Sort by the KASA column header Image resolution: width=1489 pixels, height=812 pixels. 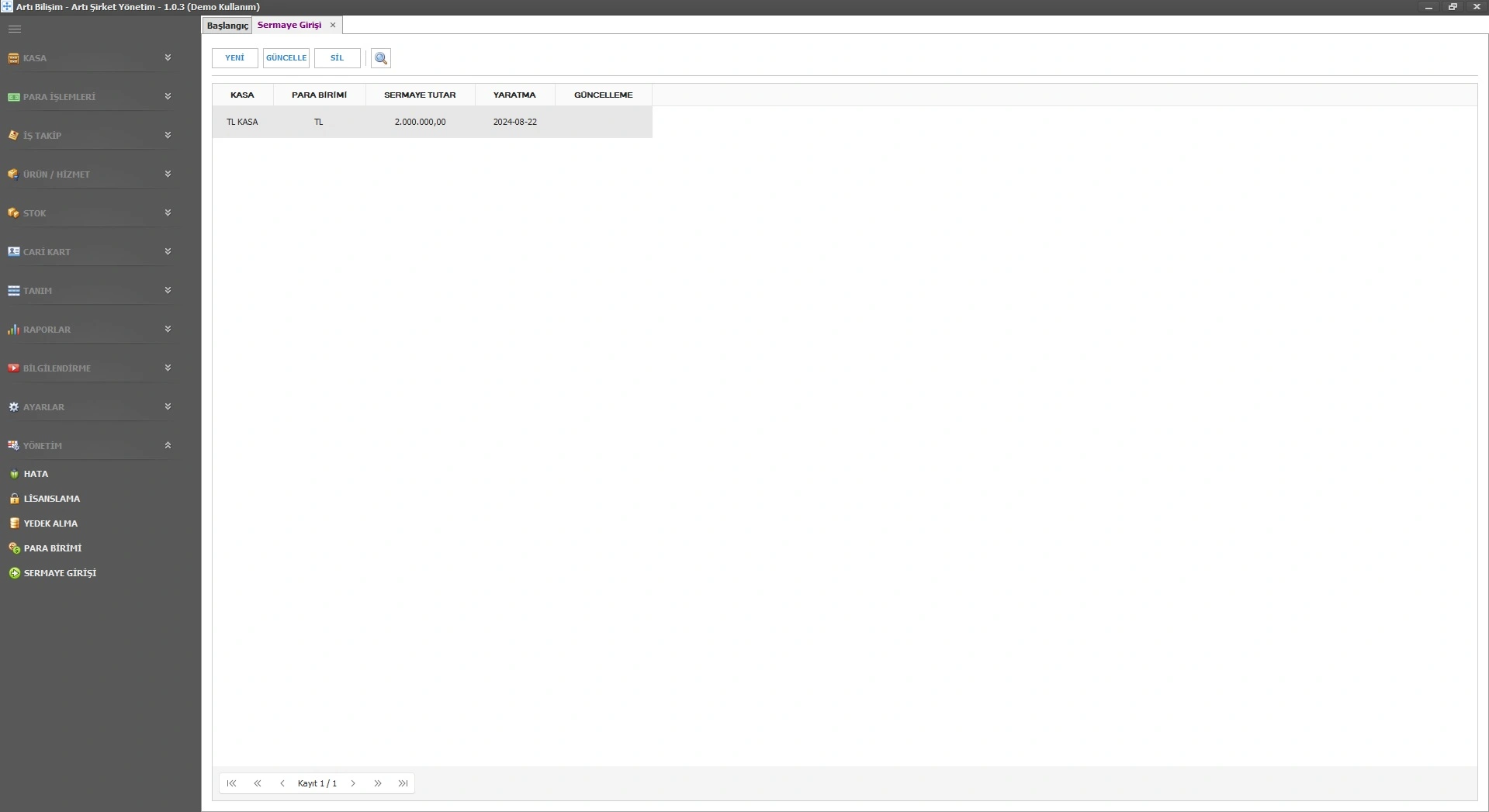pyautogui.click(x=243, y=95)
